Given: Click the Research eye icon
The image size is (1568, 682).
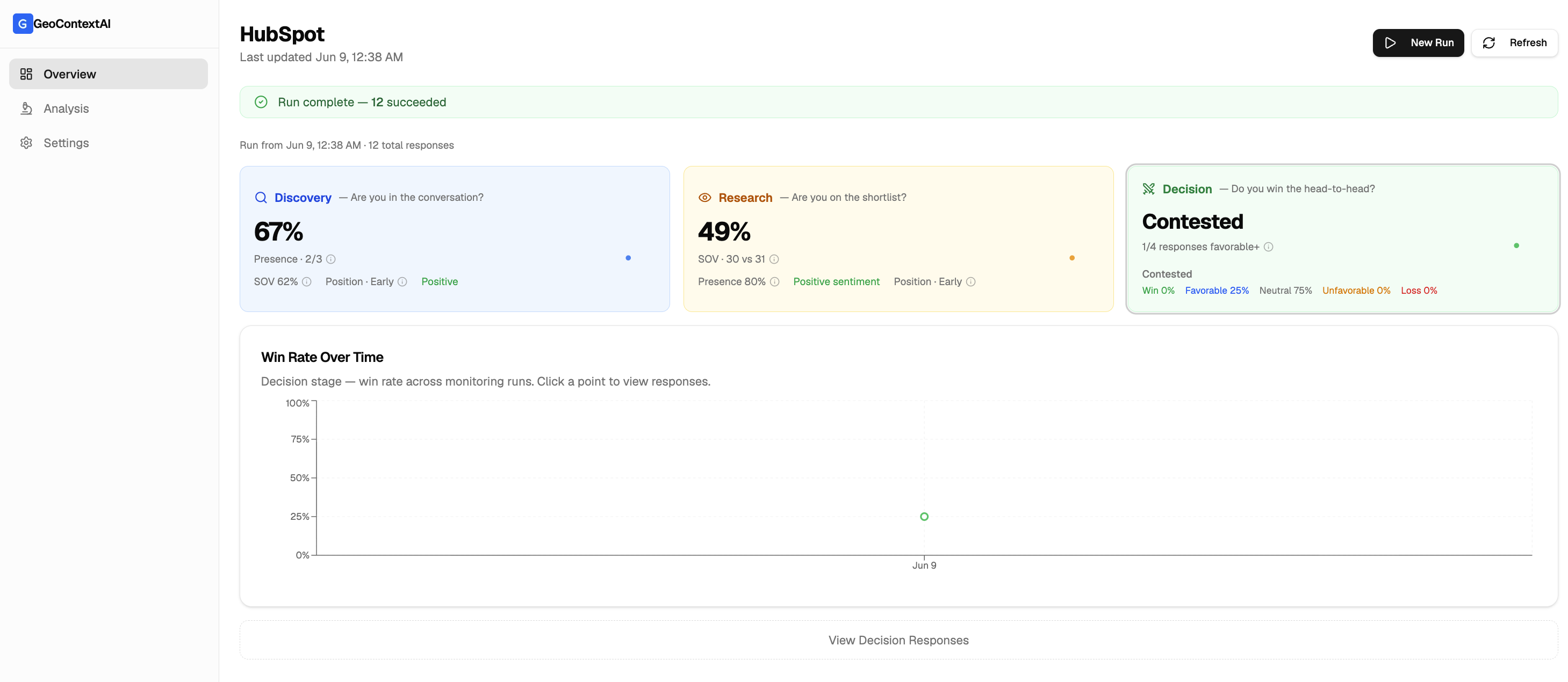Looking at the screenshot, I should tap(705, 198).
